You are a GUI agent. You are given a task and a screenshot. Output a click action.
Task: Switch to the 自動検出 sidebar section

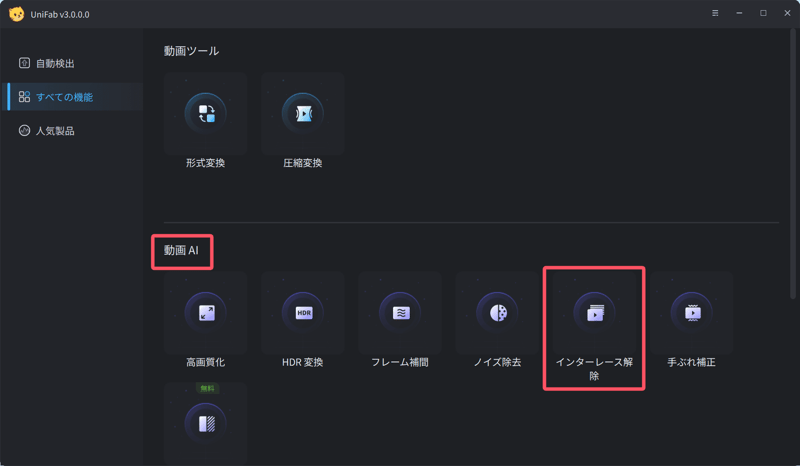tap(55, 63)
